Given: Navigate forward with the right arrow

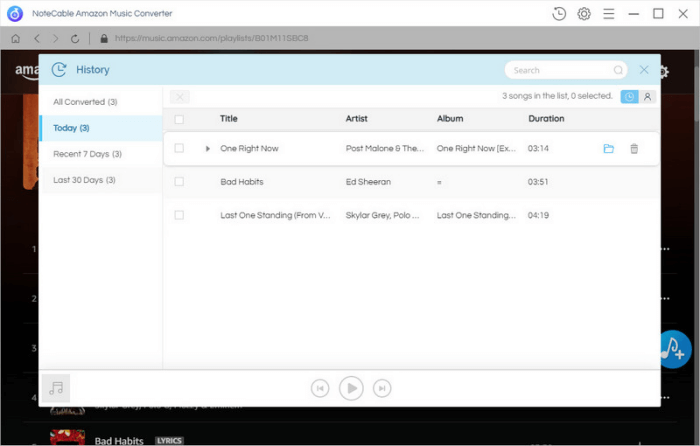Looking at the screenshot, I should (55, 38).
